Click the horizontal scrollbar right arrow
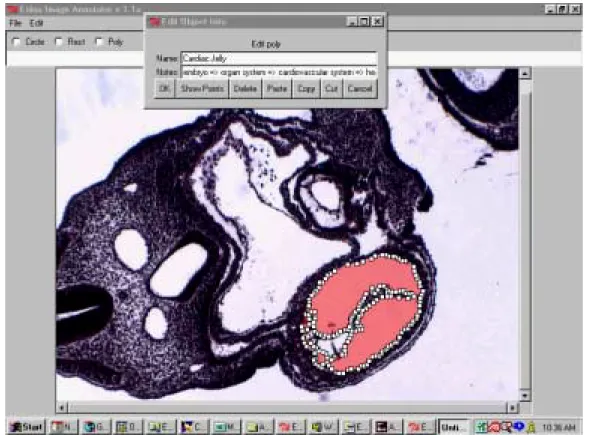591x435 pixels. coord(512,407)
